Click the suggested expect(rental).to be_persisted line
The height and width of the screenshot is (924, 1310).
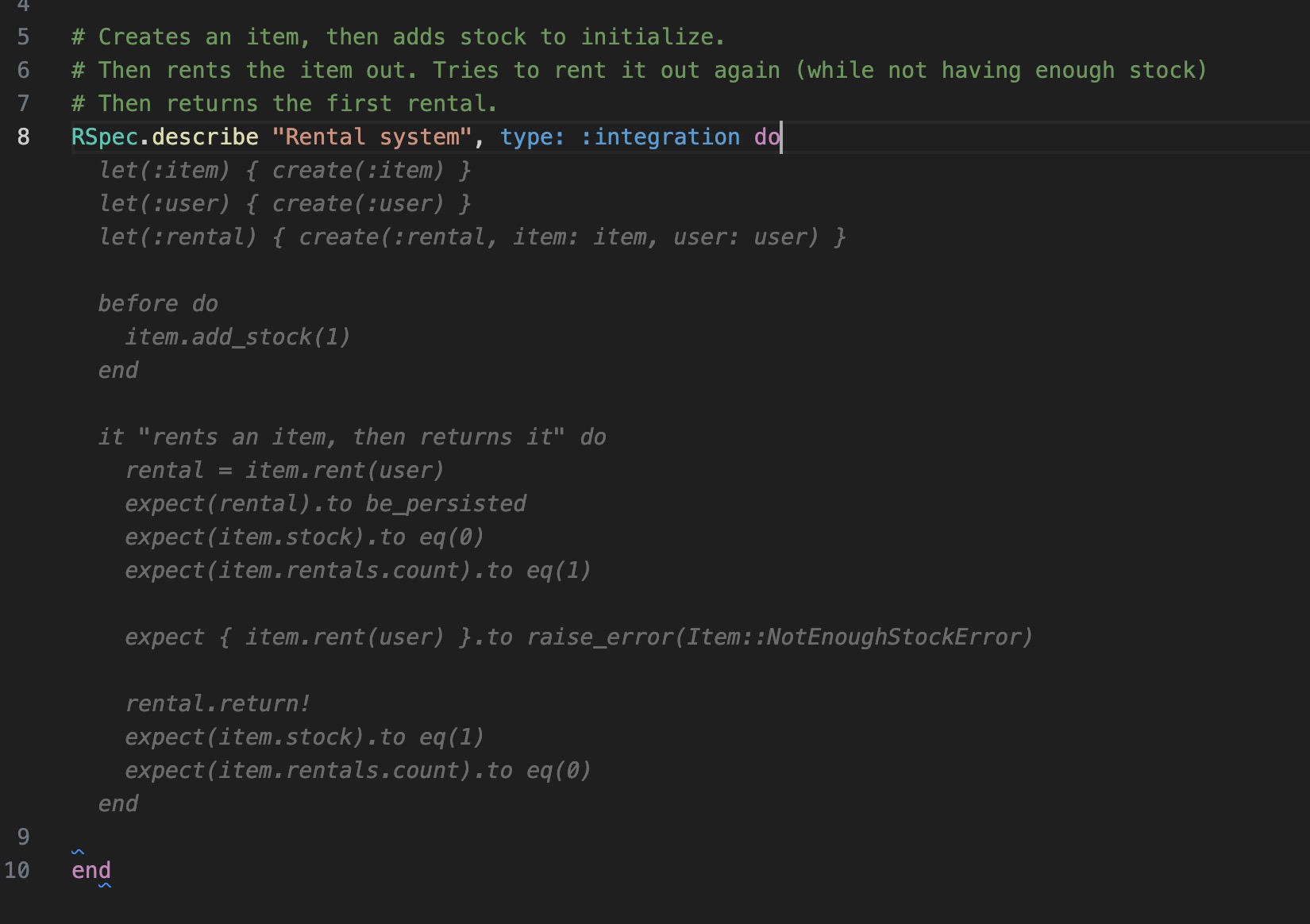tap(326, 504)
